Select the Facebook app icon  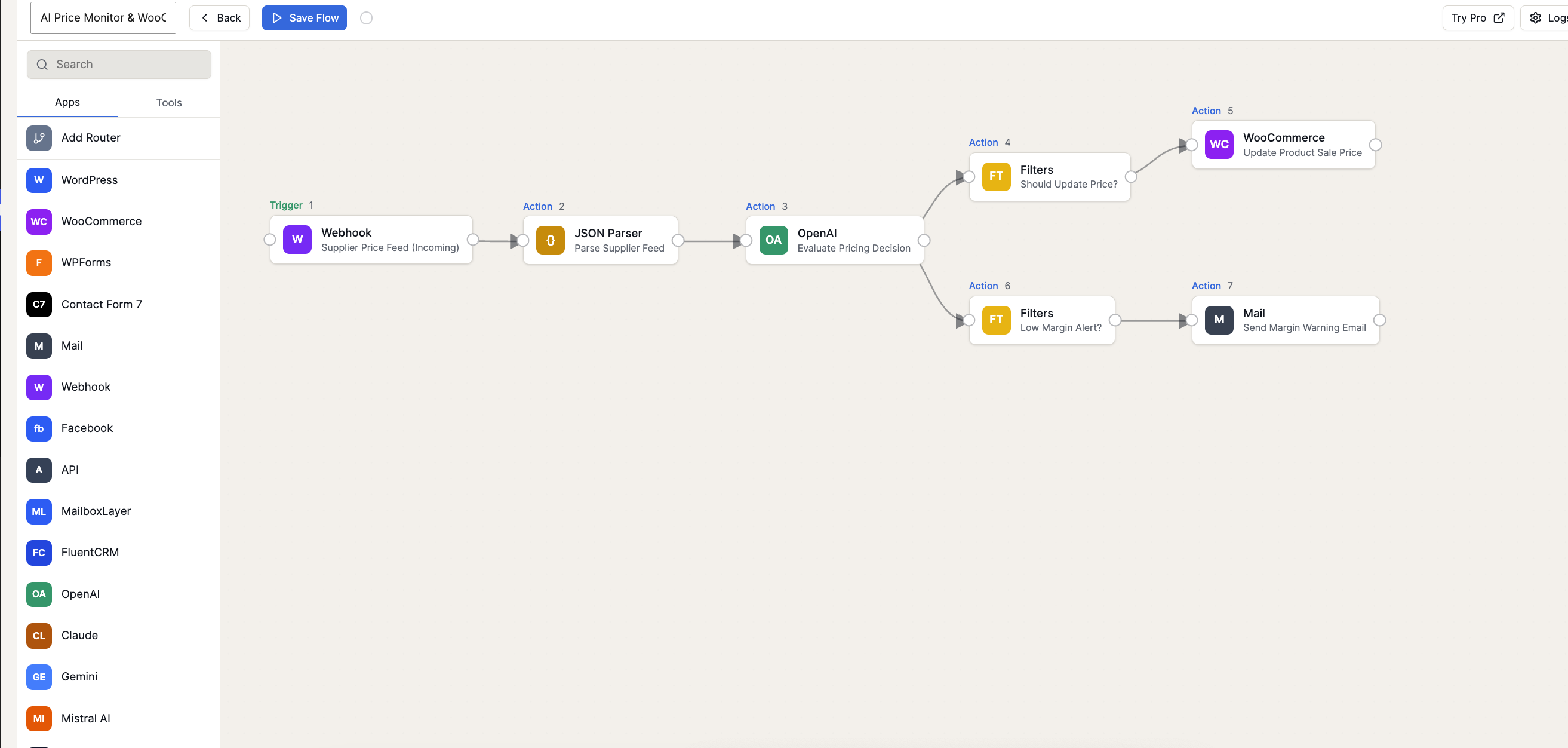(x=39, y=429)
